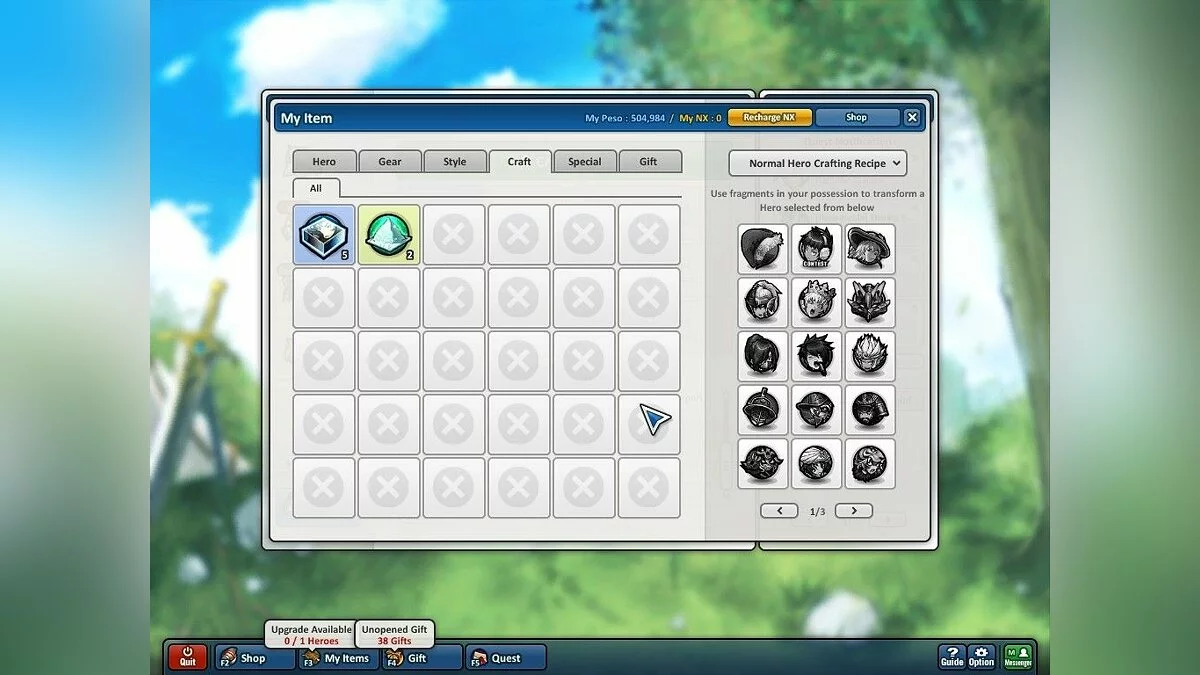Image resolution: width=1200 pixels, height=675 pixels.
Task: Select the spiky white-haired hero portrait
Action: point(869,356)
